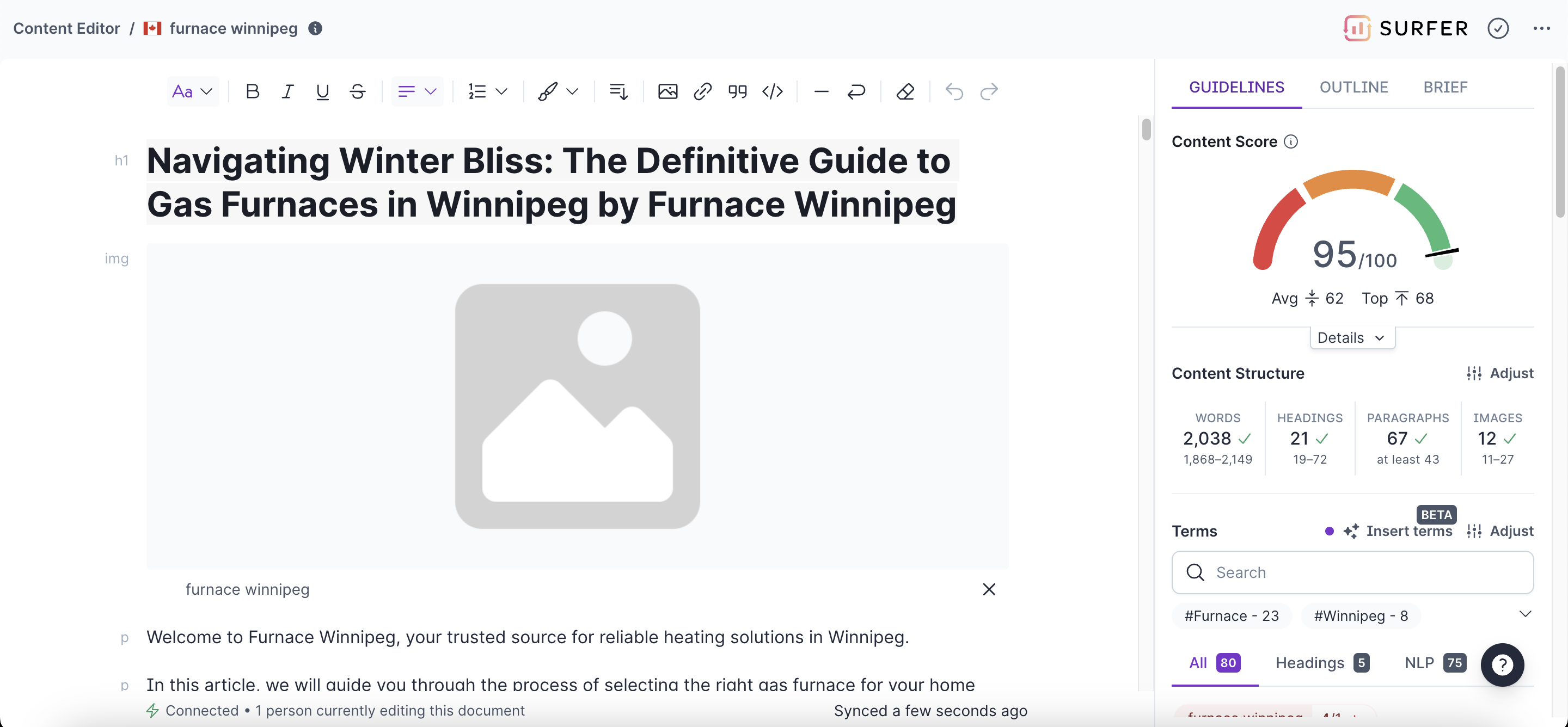Click the Top 68 score label
This screenshot has height=727, width=1568.
pyautogui.click(x=1397, y=299)
